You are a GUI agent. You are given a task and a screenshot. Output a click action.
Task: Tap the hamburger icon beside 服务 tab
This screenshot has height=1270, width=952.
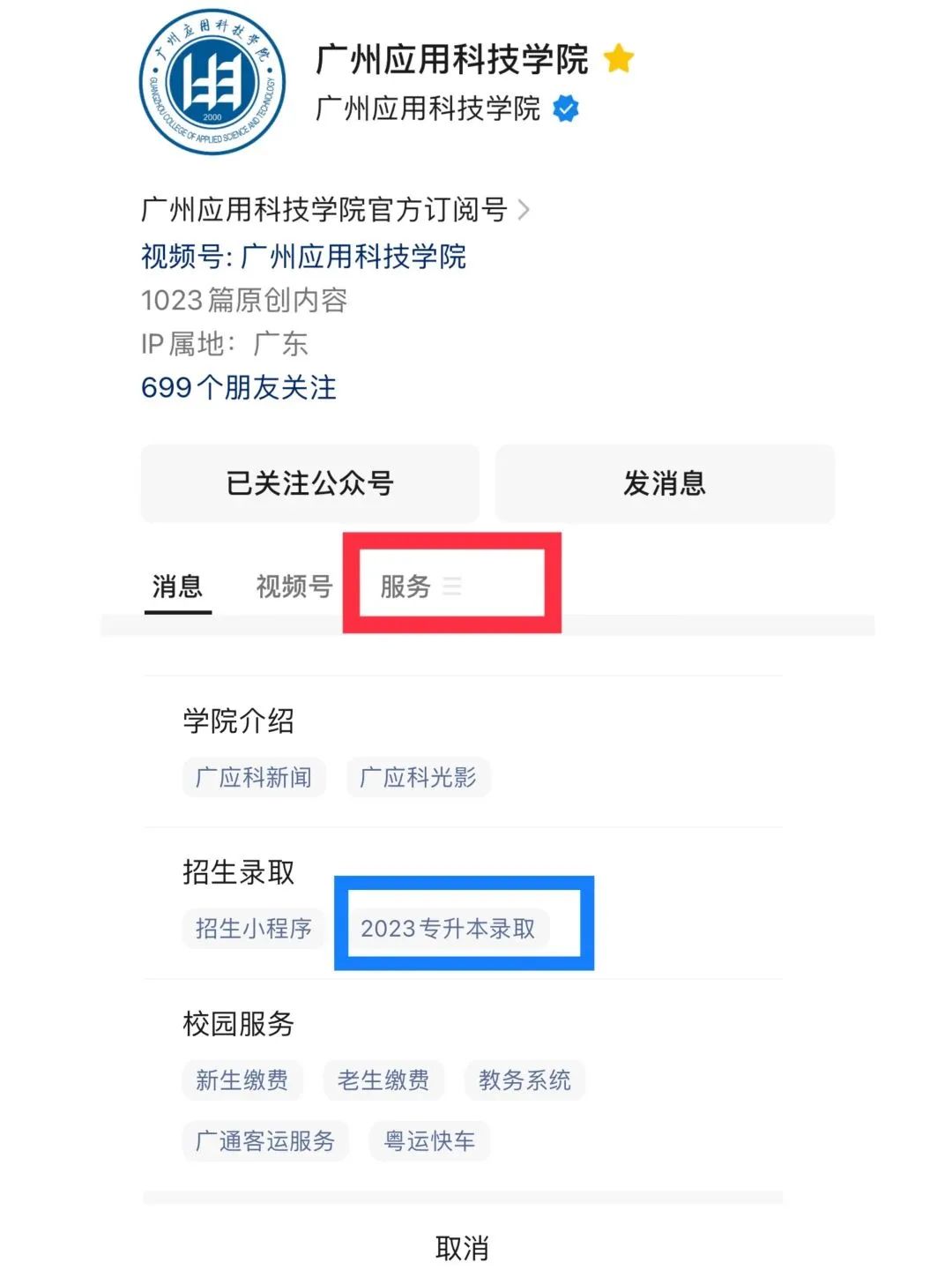coord(453,586)
